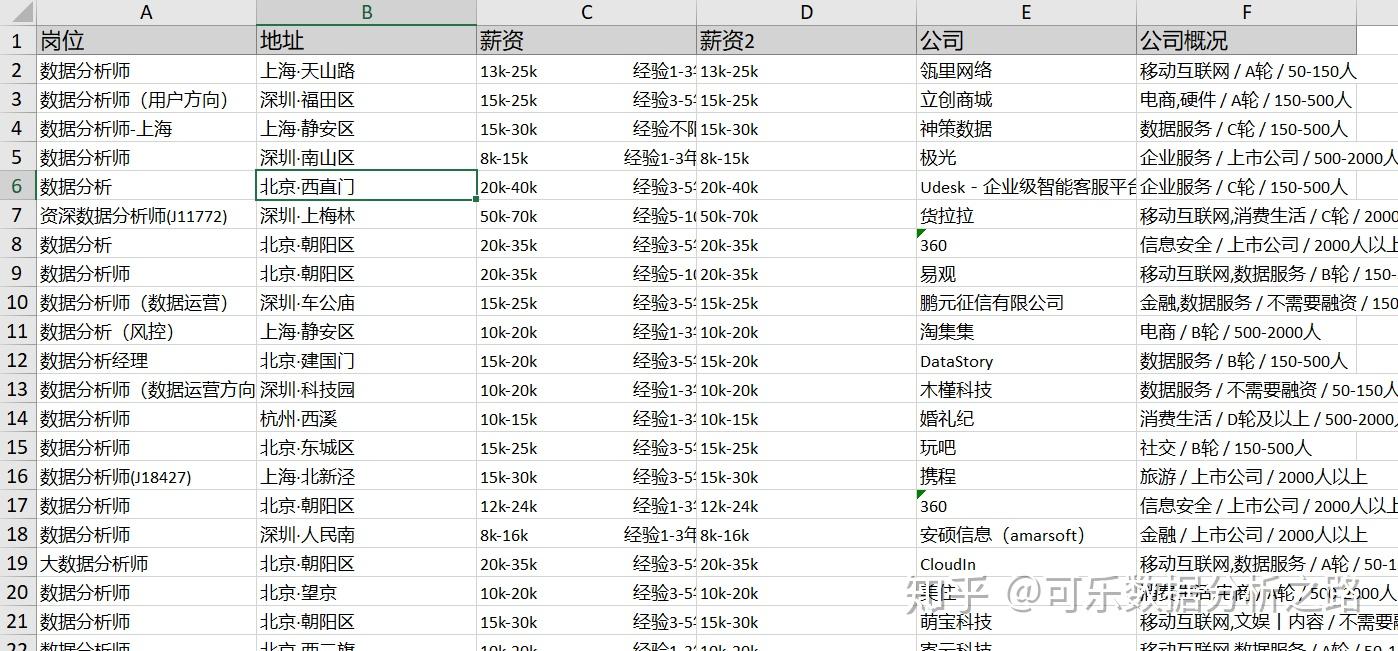Select column F header
1398x651 pixels.
click(1246, 12)
